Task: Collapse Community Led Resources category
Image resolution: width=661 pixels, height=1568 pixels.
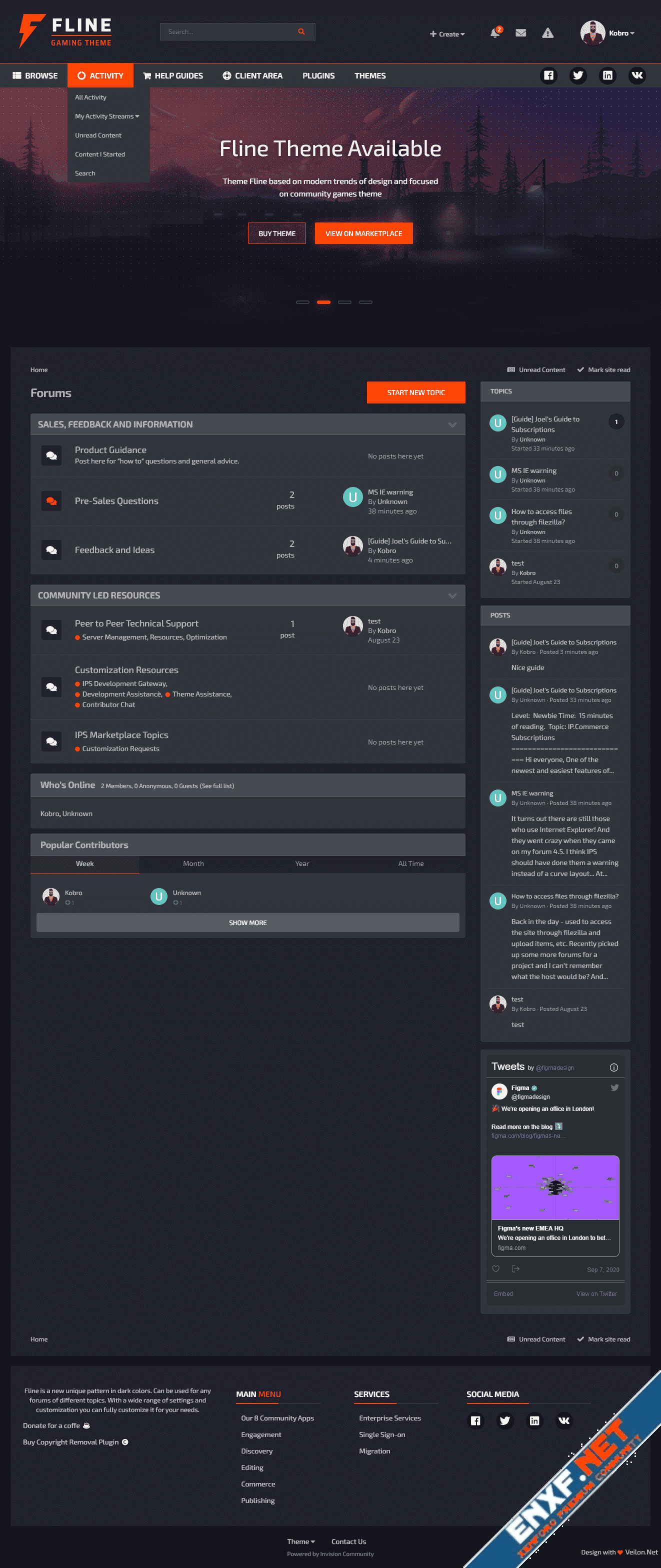Action: (452, 596)
